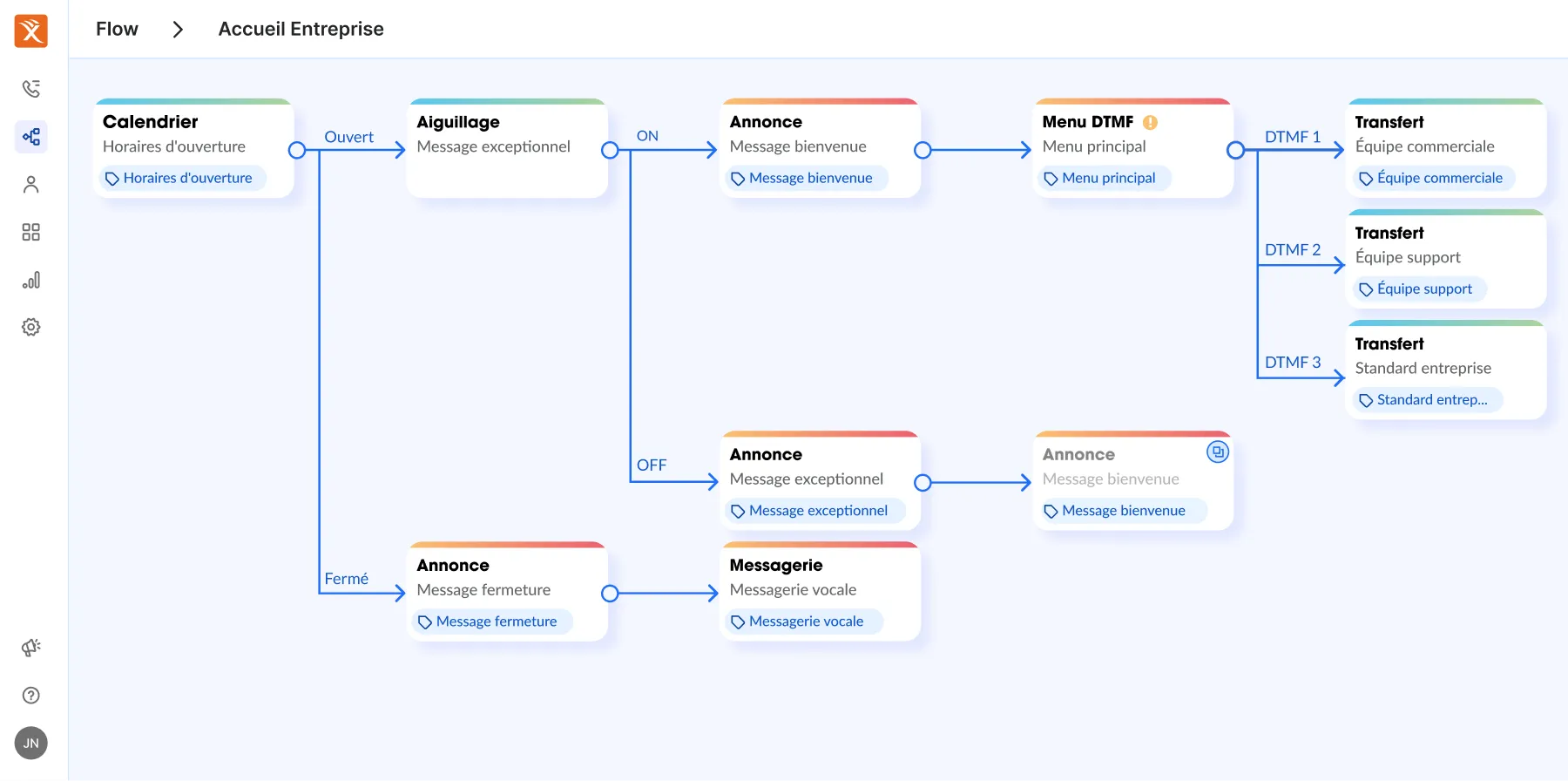
Task: Click the orange X app logo
Action: [31, 31]
